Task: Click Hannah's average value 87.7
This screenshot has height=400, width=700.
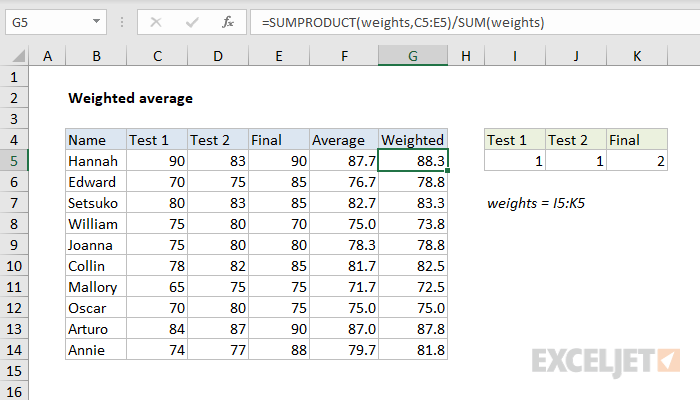Action: click(344, 161)
